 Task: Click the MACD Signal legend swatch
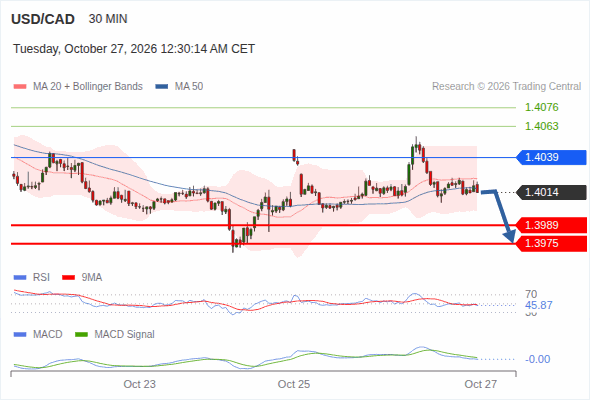coord(81,335)
